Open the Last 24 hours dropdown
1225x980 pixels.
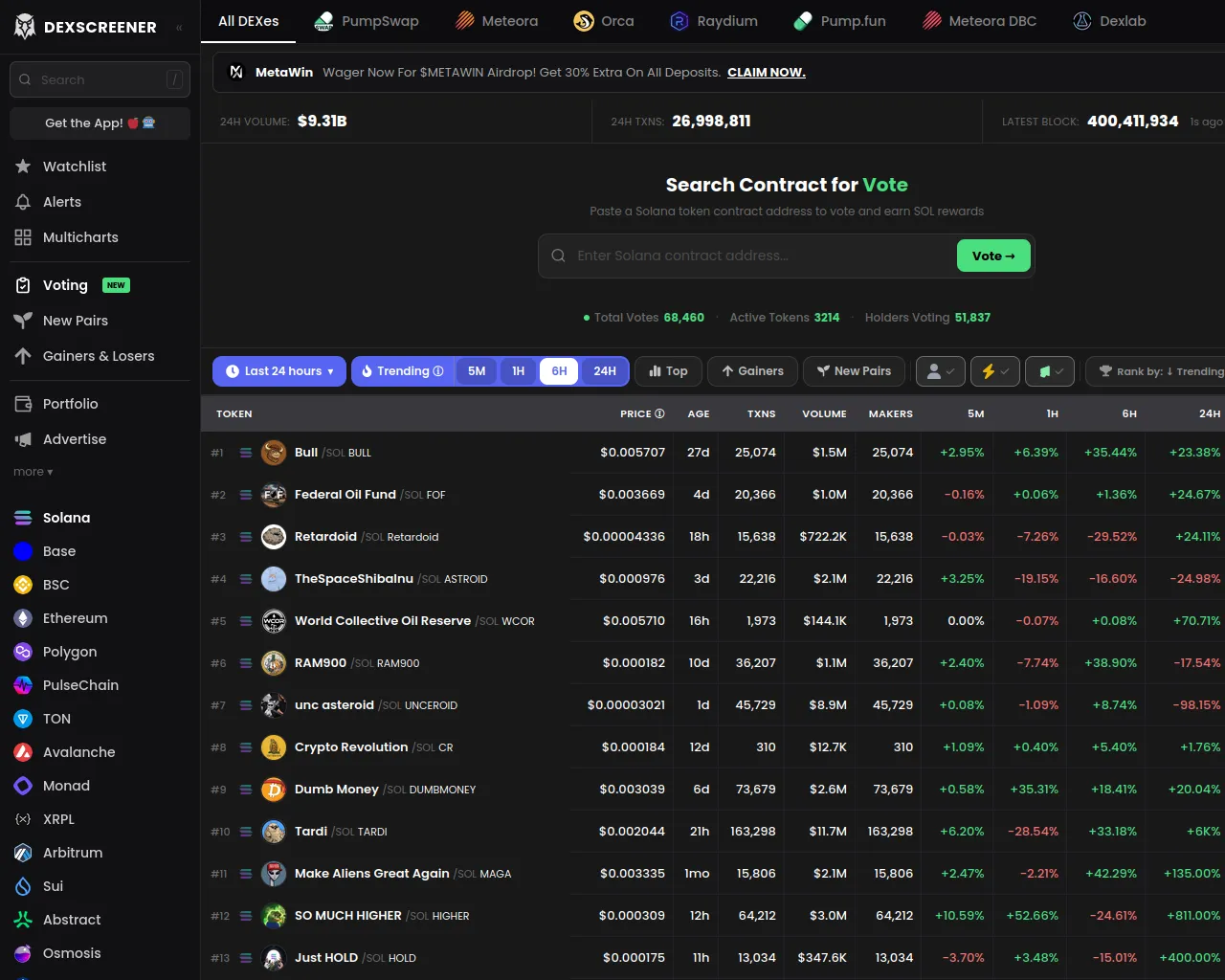(x=279, y=371)
